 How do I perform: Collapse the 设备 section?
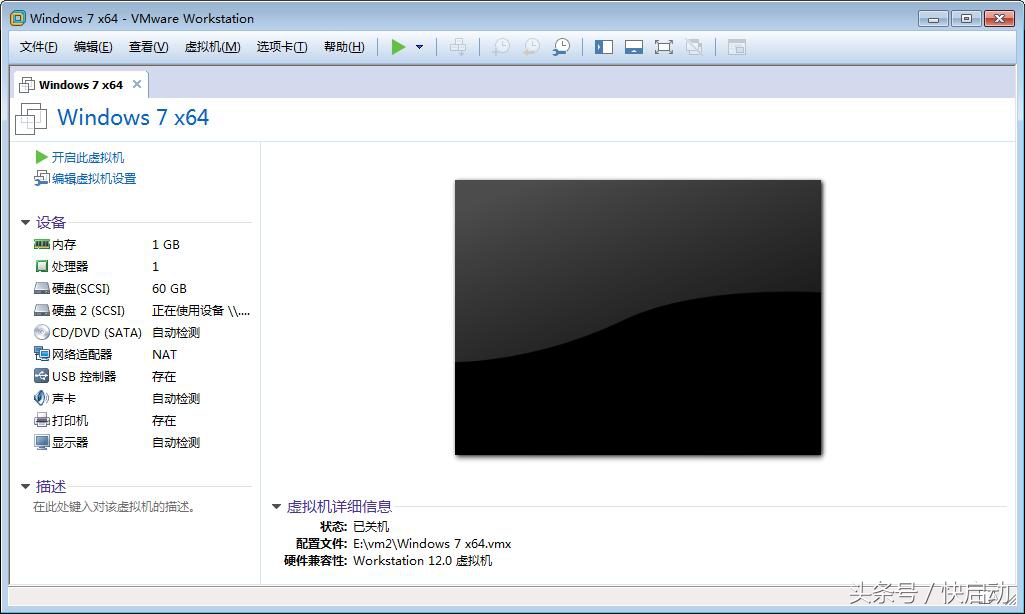click(26, 223)
